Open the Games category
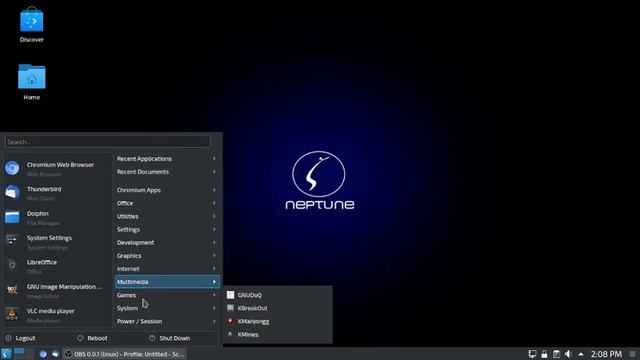Image resolution: width=640 pixels, height=360 pixels. point(167,295)
